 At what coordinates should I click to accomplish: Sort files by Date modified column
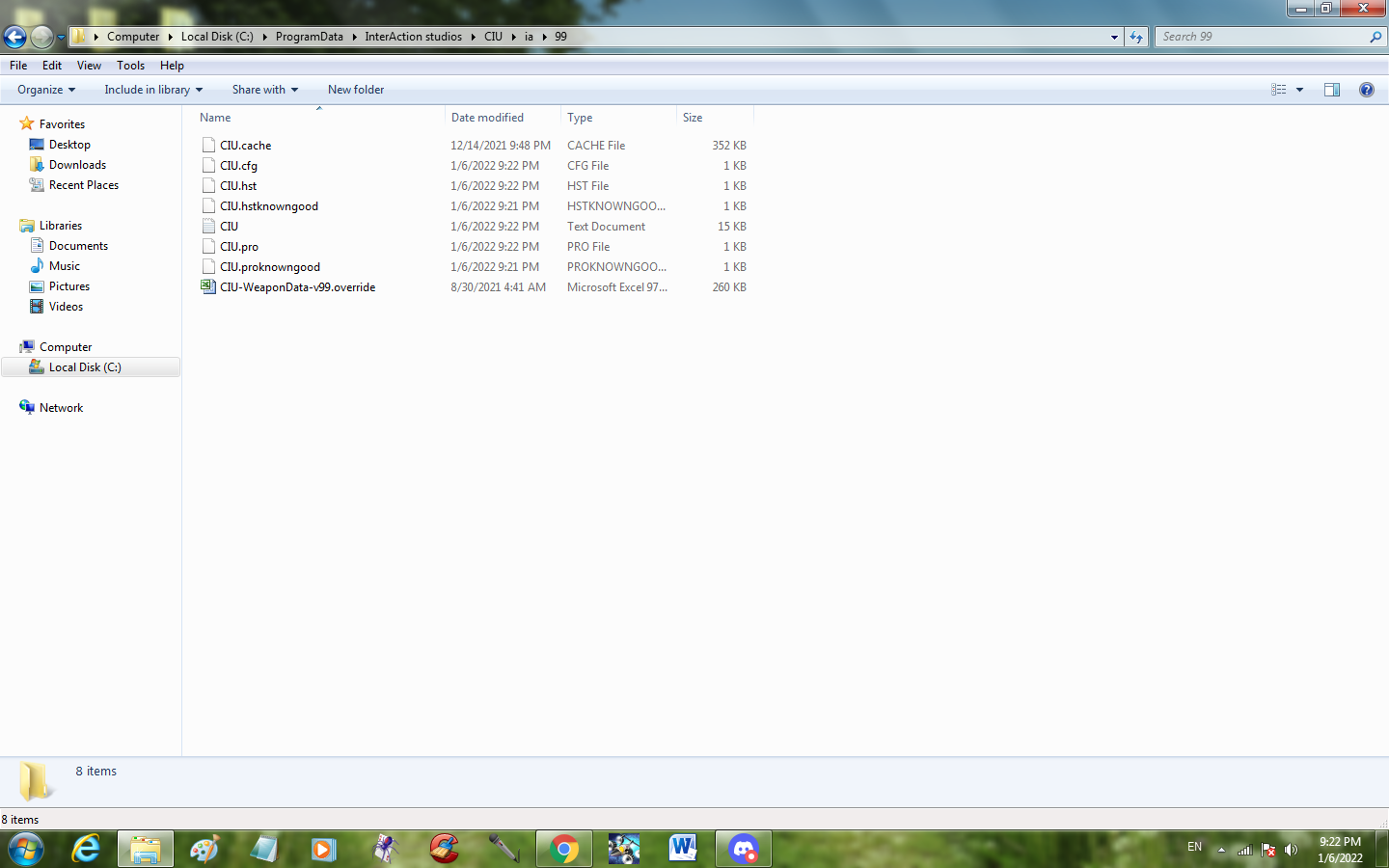[x=487, y=118]
